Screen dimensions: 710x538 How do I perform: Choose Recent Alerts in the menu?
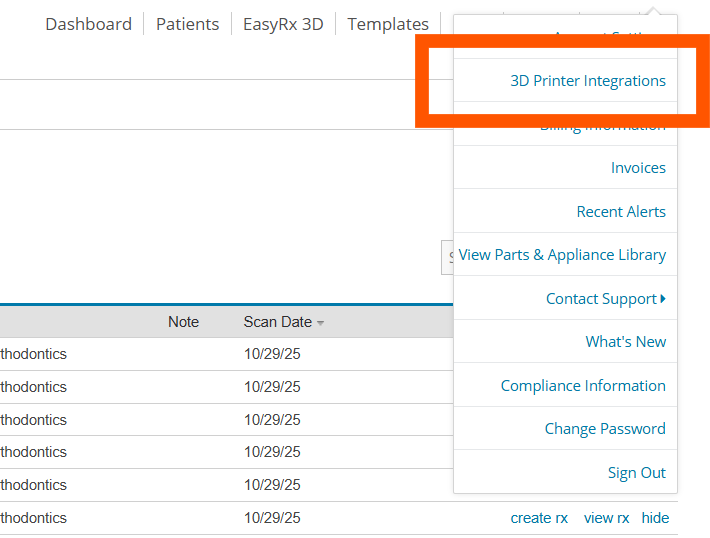(621, 212)
